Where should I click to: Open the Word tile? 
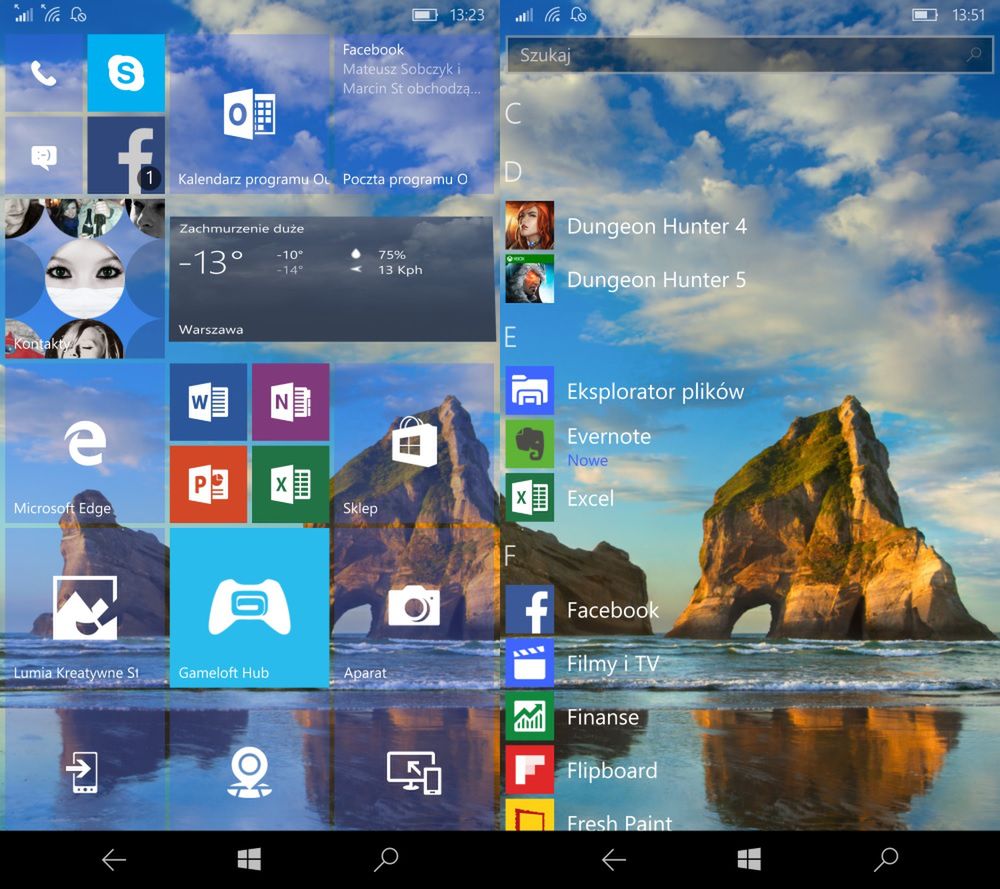point(208,402)
